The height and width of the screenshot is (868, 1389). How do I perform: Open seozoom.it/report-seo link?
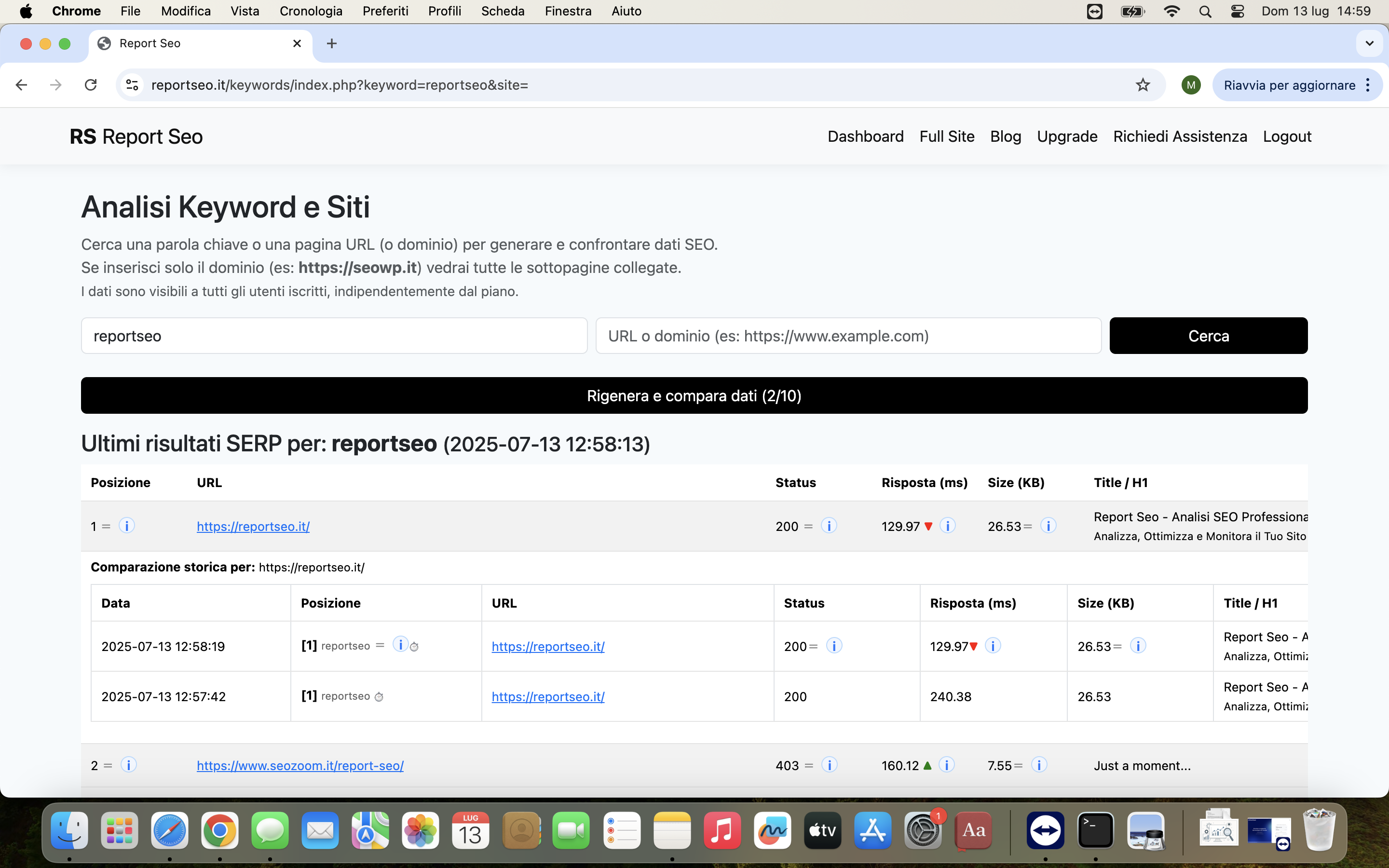300,766
